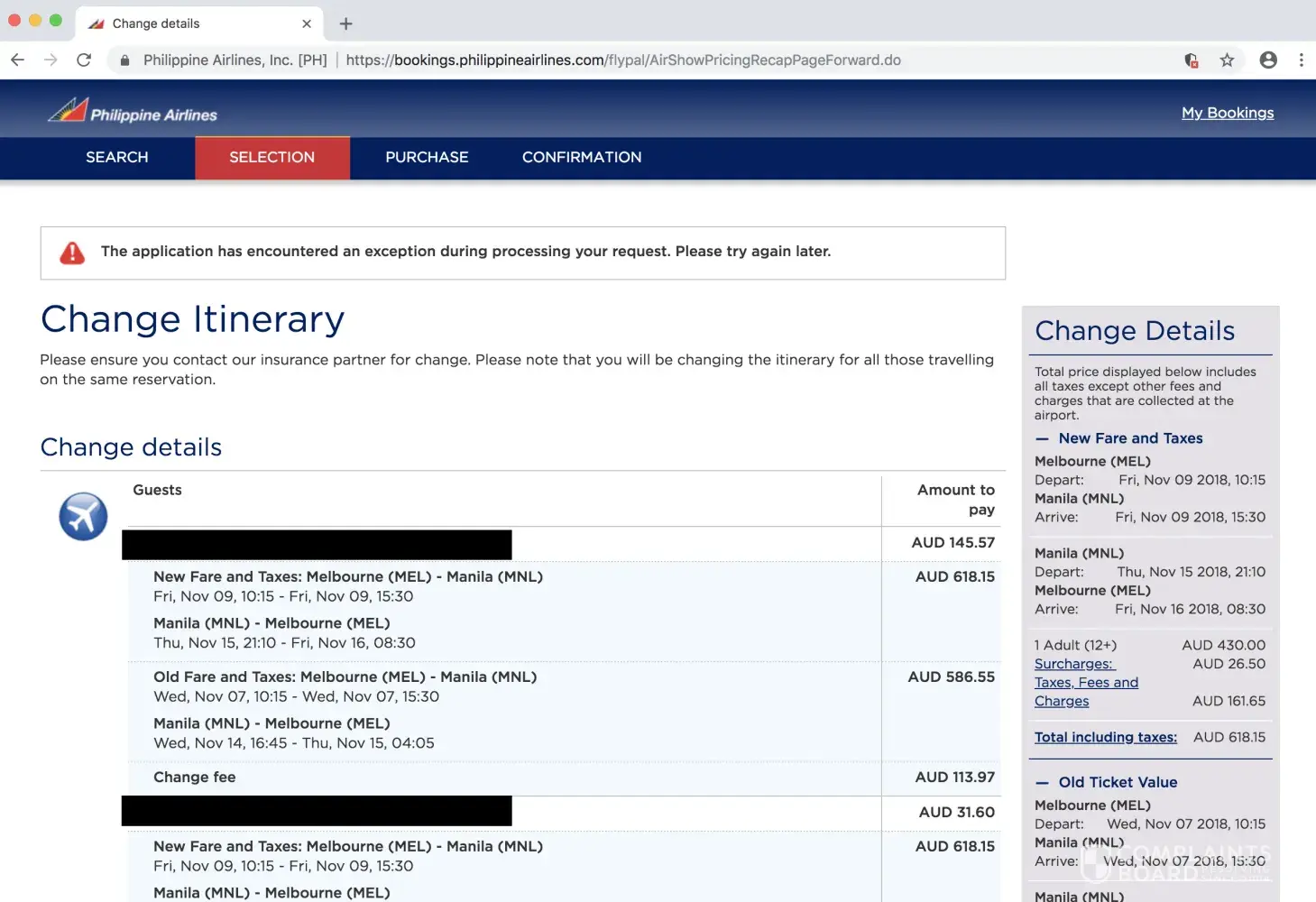Open the Surcharges link
The image size is (1316, 902).
coord(1074,664)
